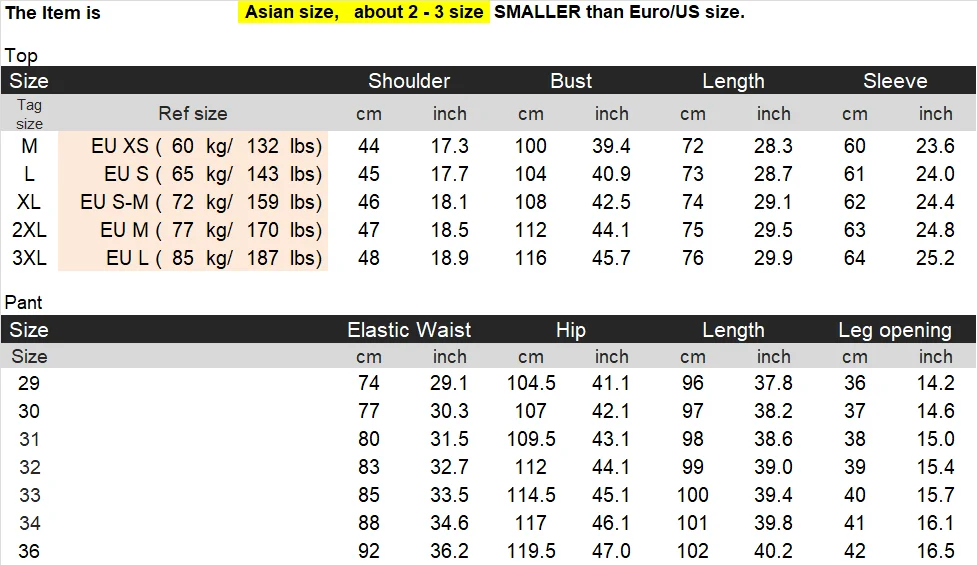
Task: Select the Shoulder column header in Top table
Action: [409, 81]
